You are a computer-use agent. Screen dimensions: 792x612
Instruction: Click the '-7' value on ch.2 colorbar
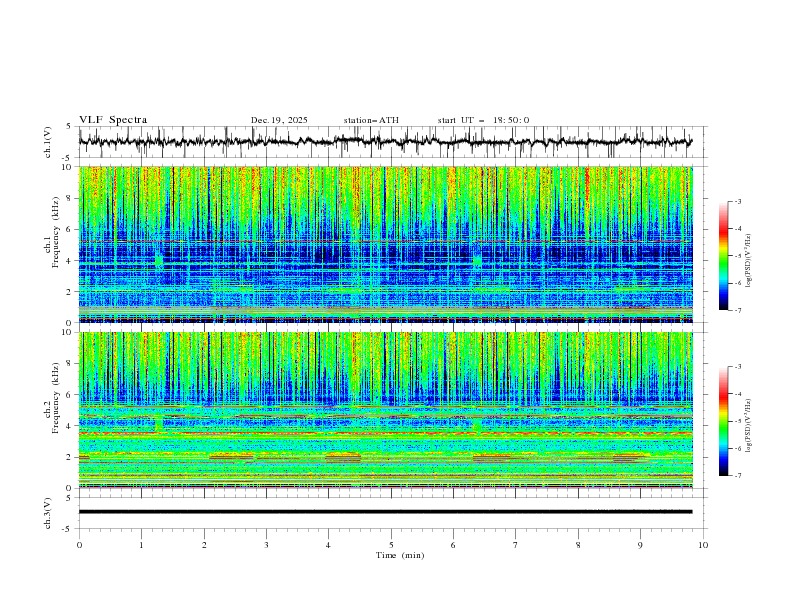pyautogui.click(x=737, y=475)
